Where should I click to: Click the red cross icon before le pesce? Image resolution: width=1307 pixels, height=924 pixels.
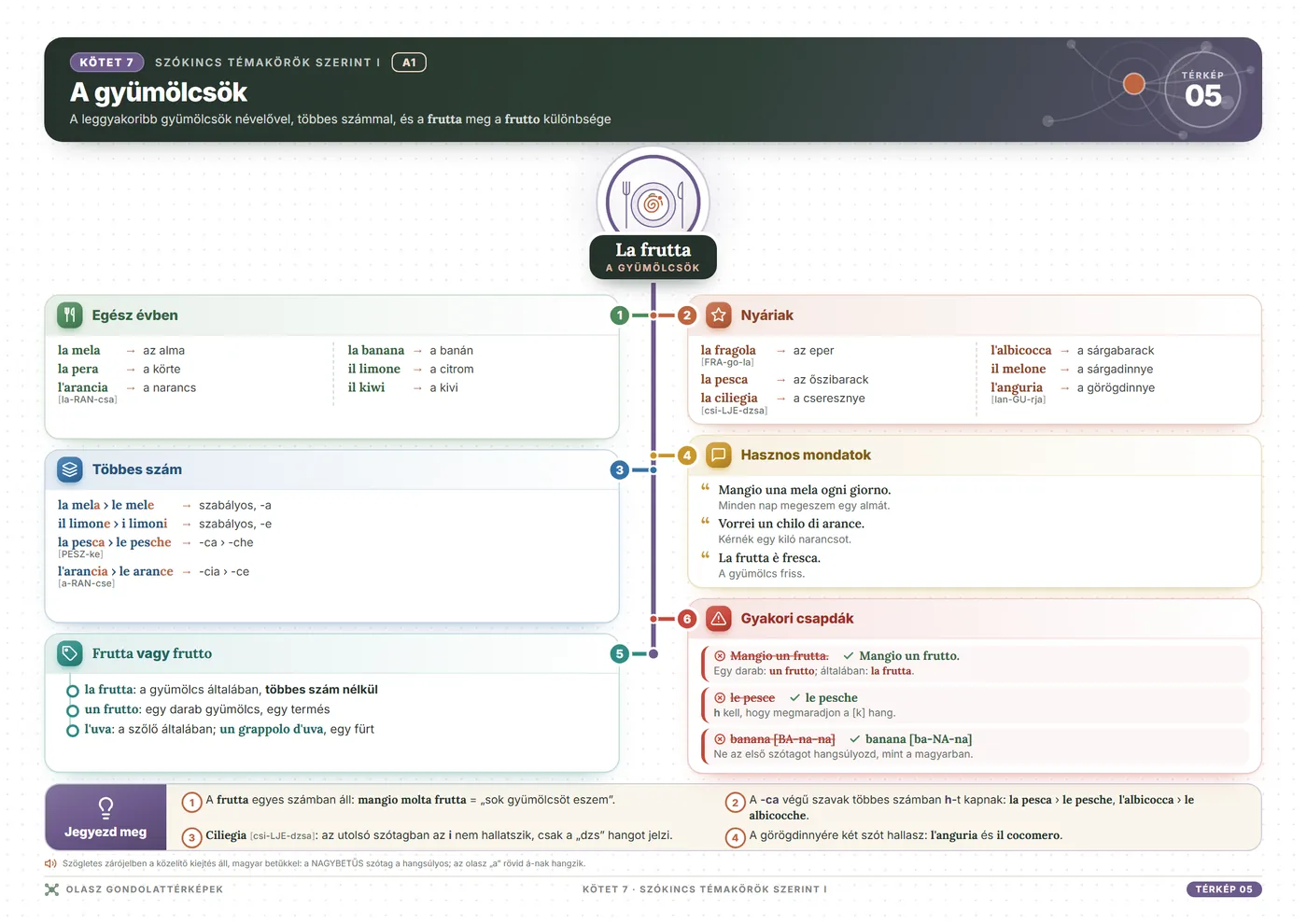[720, 698]
